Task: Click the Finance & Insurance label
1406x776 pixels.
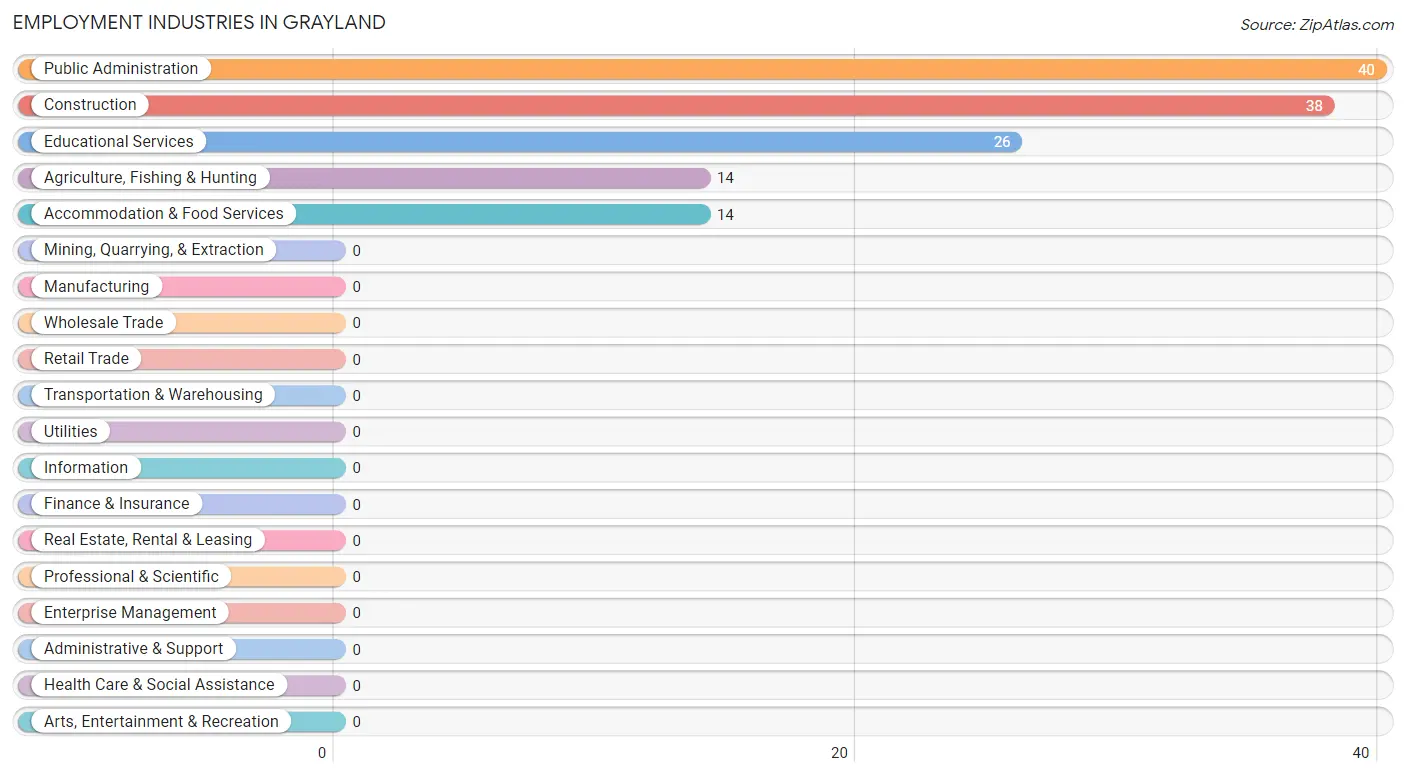Action: [116, 504]
